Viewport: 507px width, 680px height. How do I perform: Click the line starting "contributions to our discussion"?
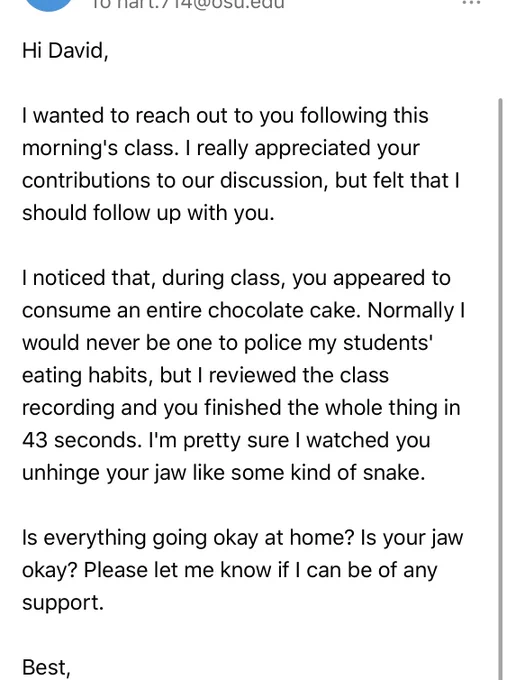click(x=241, y=180)
